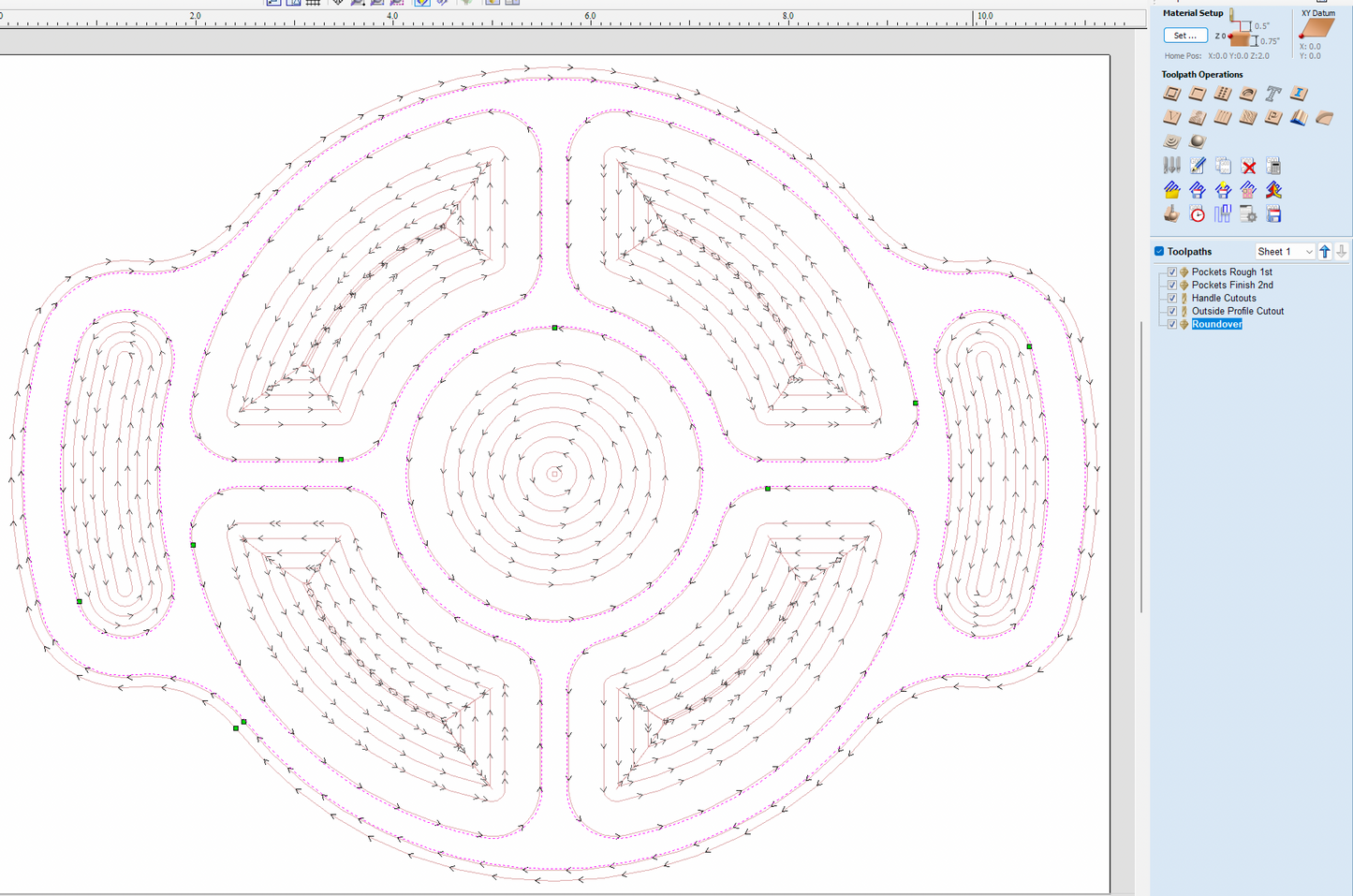Expand the Outside Profile Cutout toolpath entry
This screenshot has height=896, width=1353.
coord(1184,311)
